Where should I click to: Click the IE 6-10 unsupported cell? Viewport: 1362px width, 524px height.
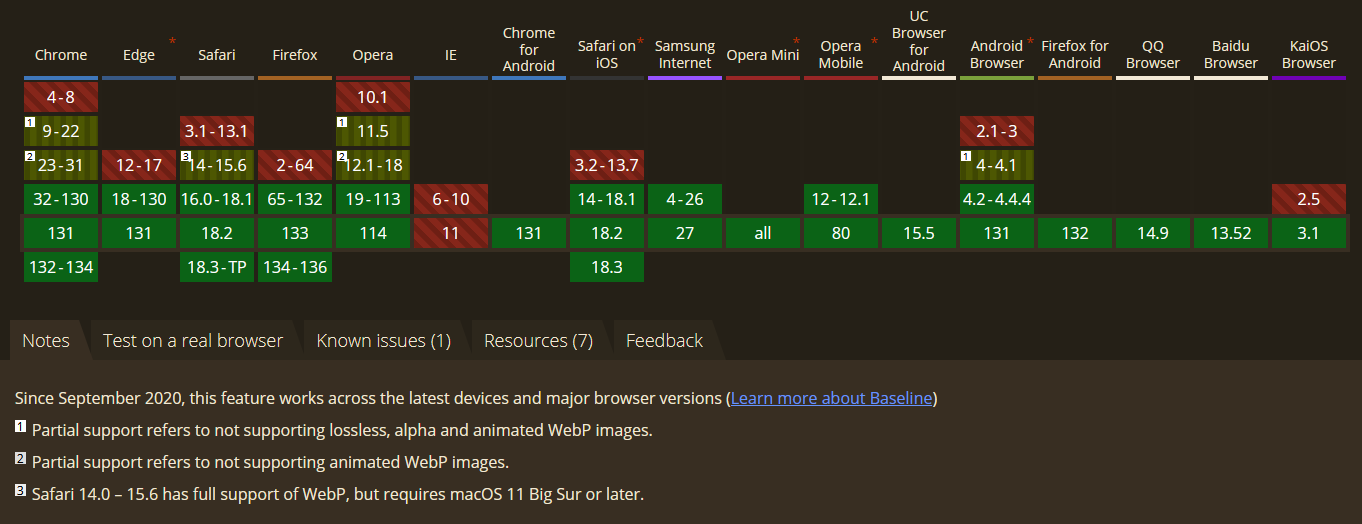pyautogui.click(x=451, y=199)
